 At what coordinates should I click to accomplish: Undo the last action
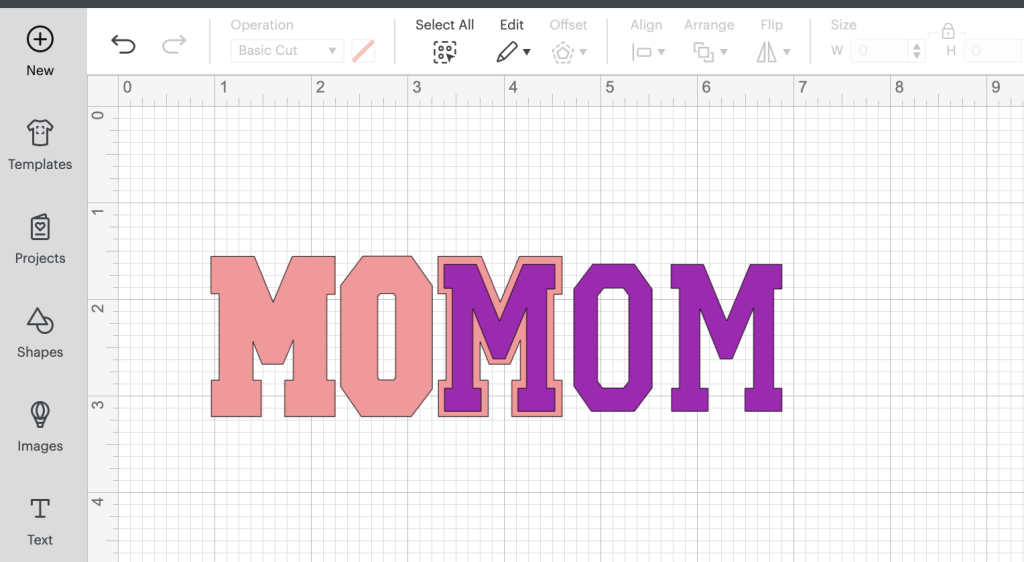tap(123, 43)
